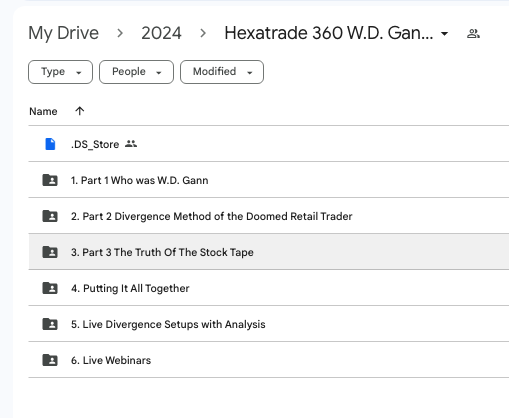Viewport: 509px width, 418px height.
Task: Open the Type filter dropdown
Action: (x=60, y=72)
